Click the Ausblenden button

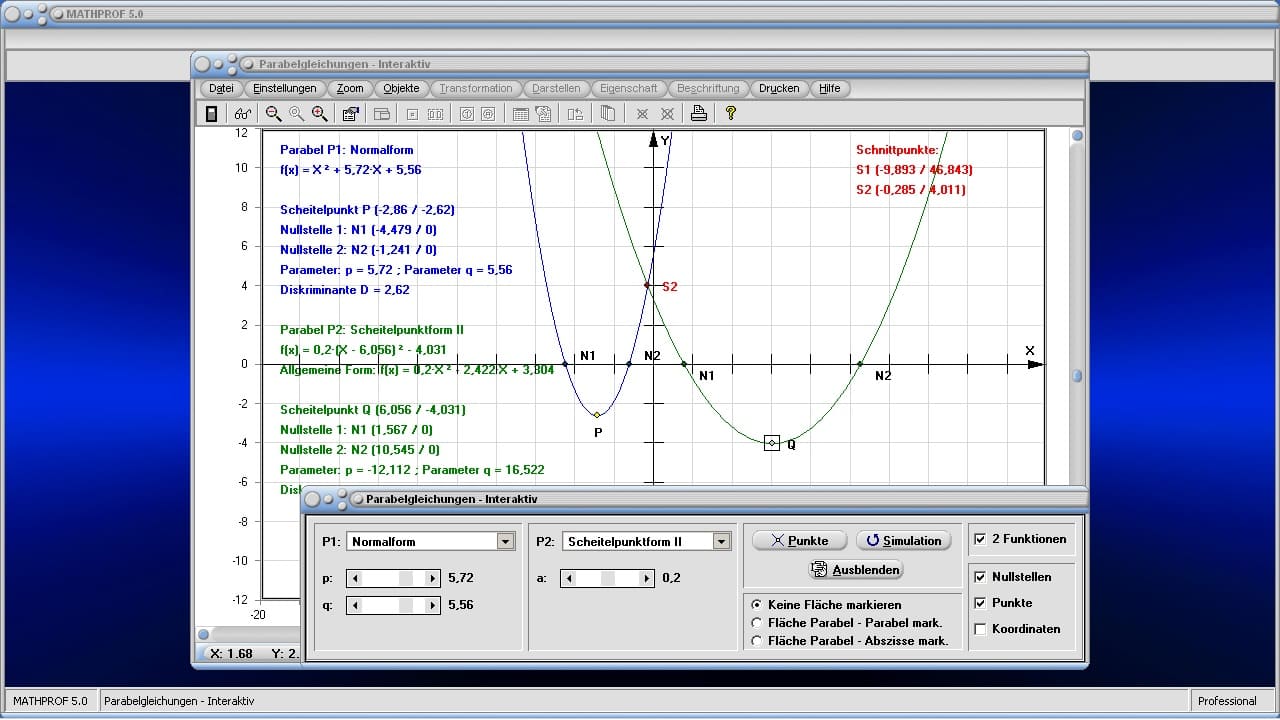(856, 570)
